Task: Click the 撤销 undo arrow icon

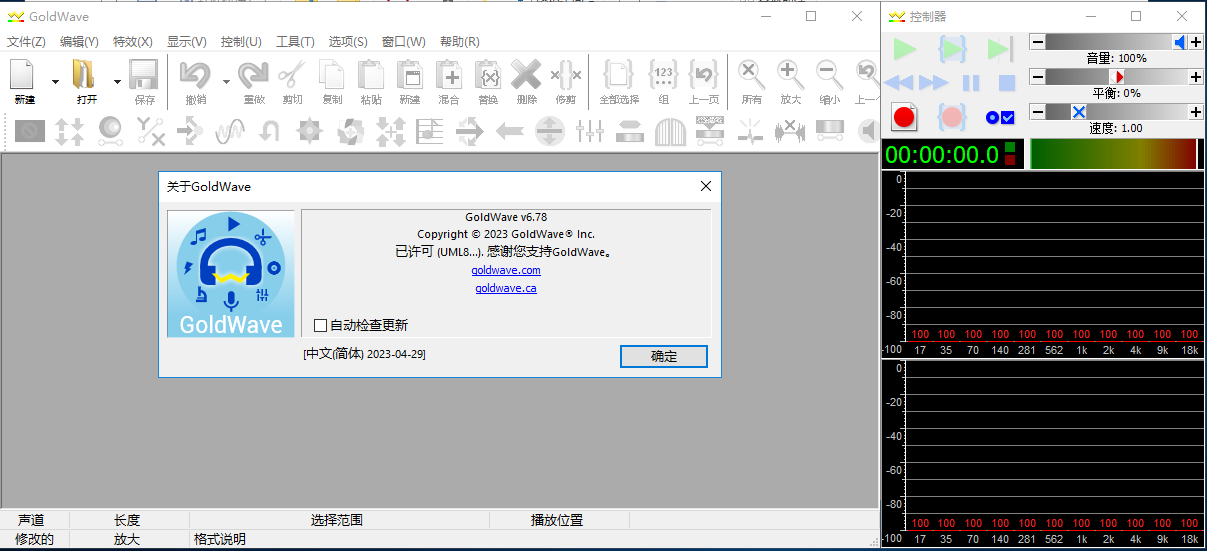Action: coord(196,76)
